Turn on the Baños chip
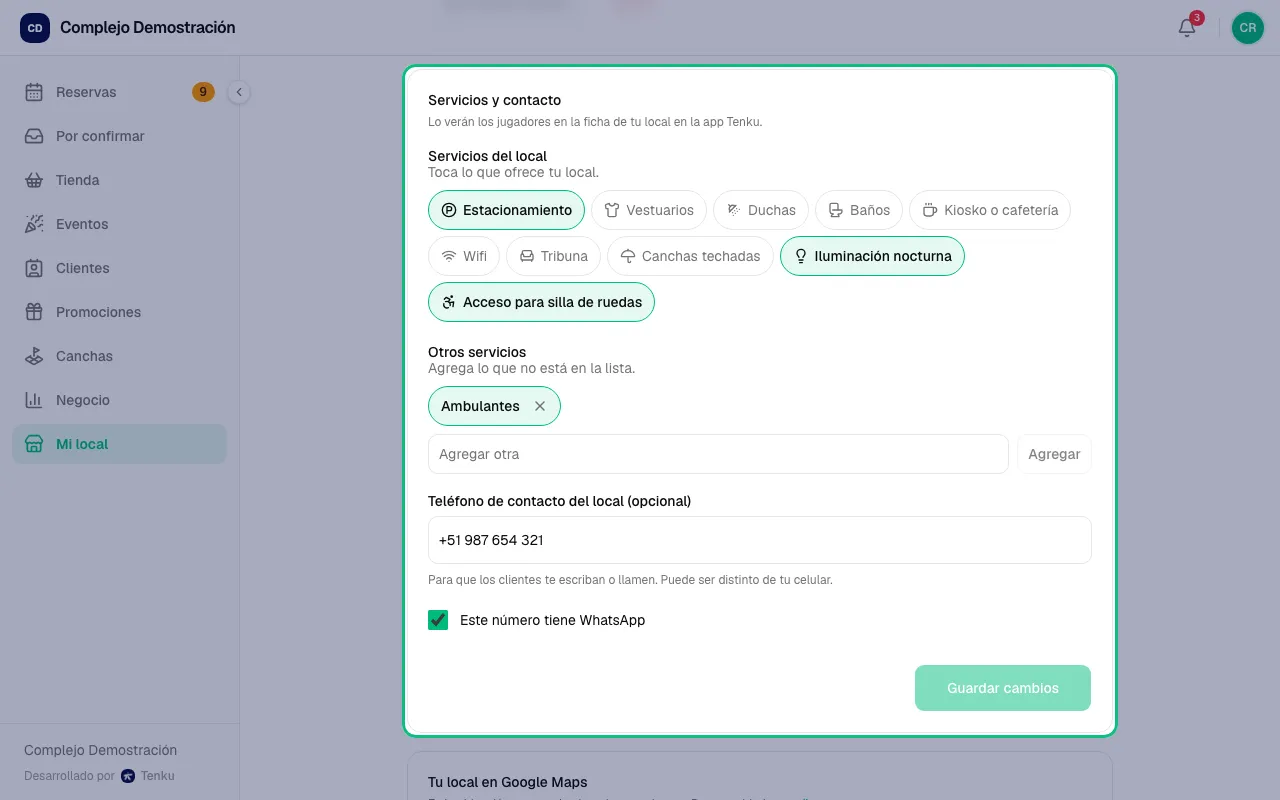The width and height of the screenshot is (1280, 800). point(859,210)
